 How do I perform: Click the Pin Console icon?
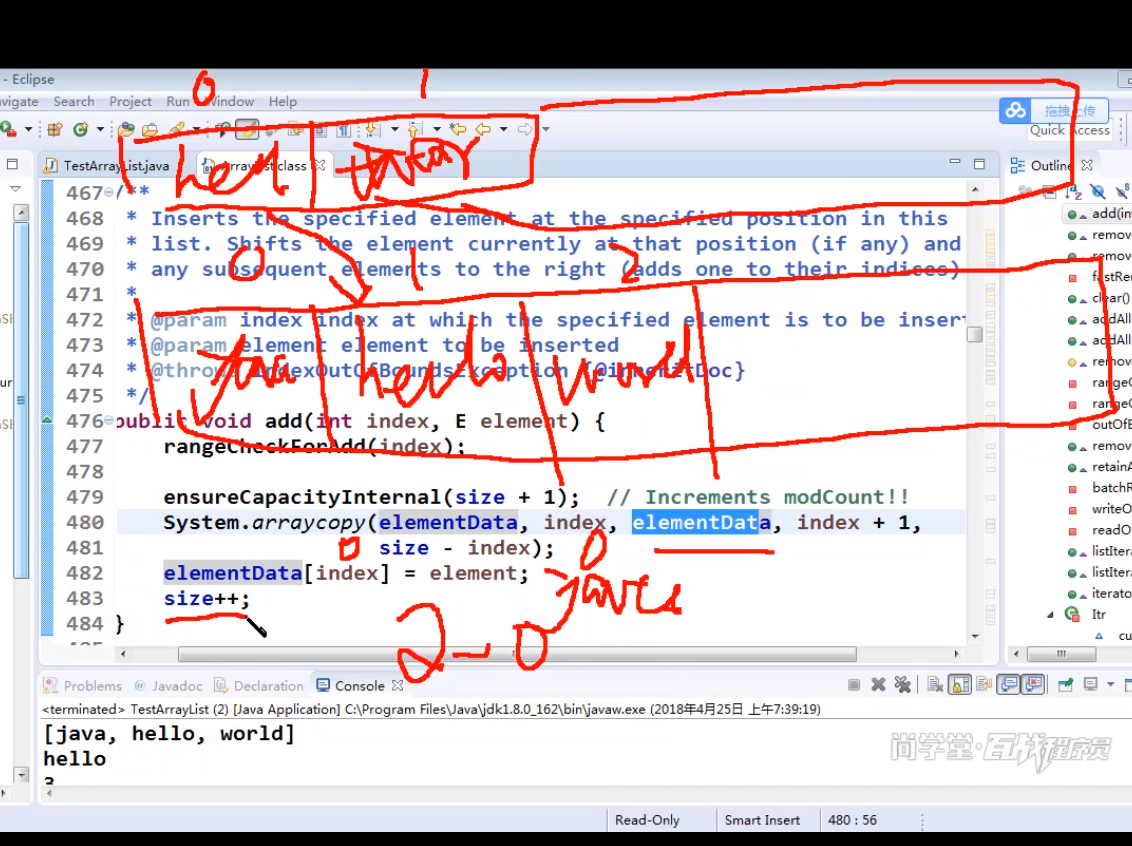1066,684
